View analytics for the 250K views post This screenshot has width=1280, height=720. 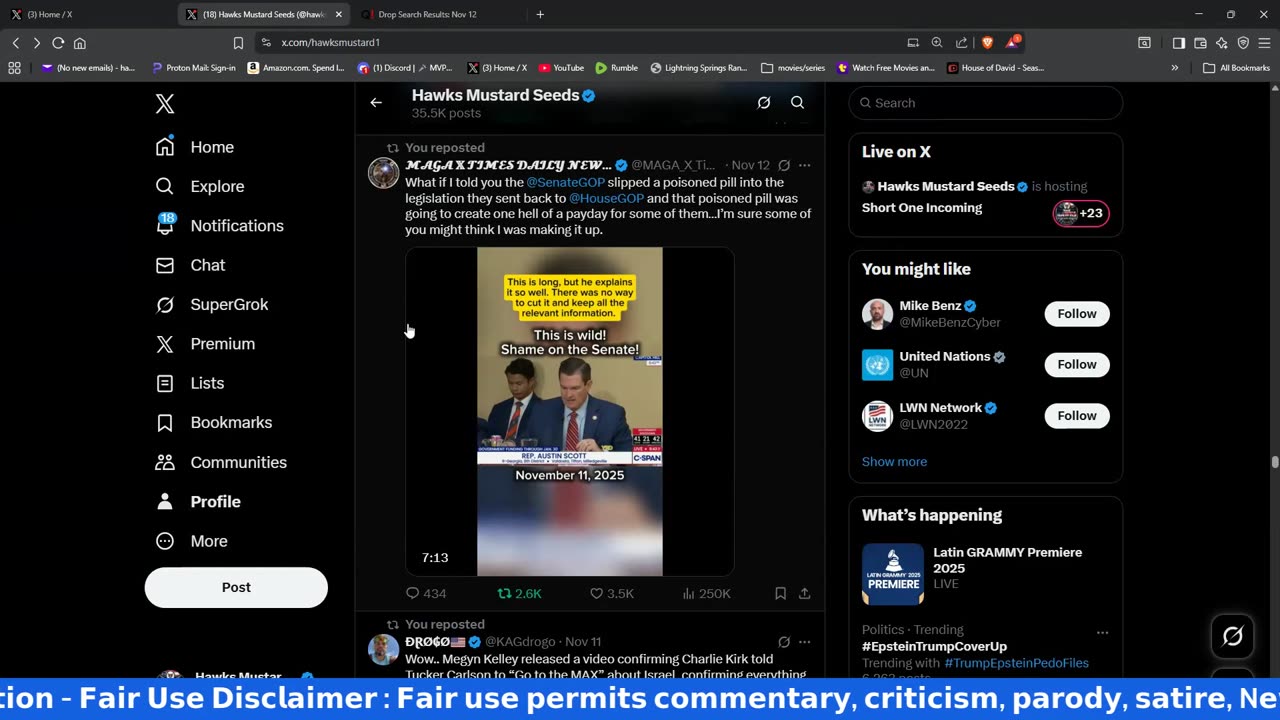pos(706,593)
